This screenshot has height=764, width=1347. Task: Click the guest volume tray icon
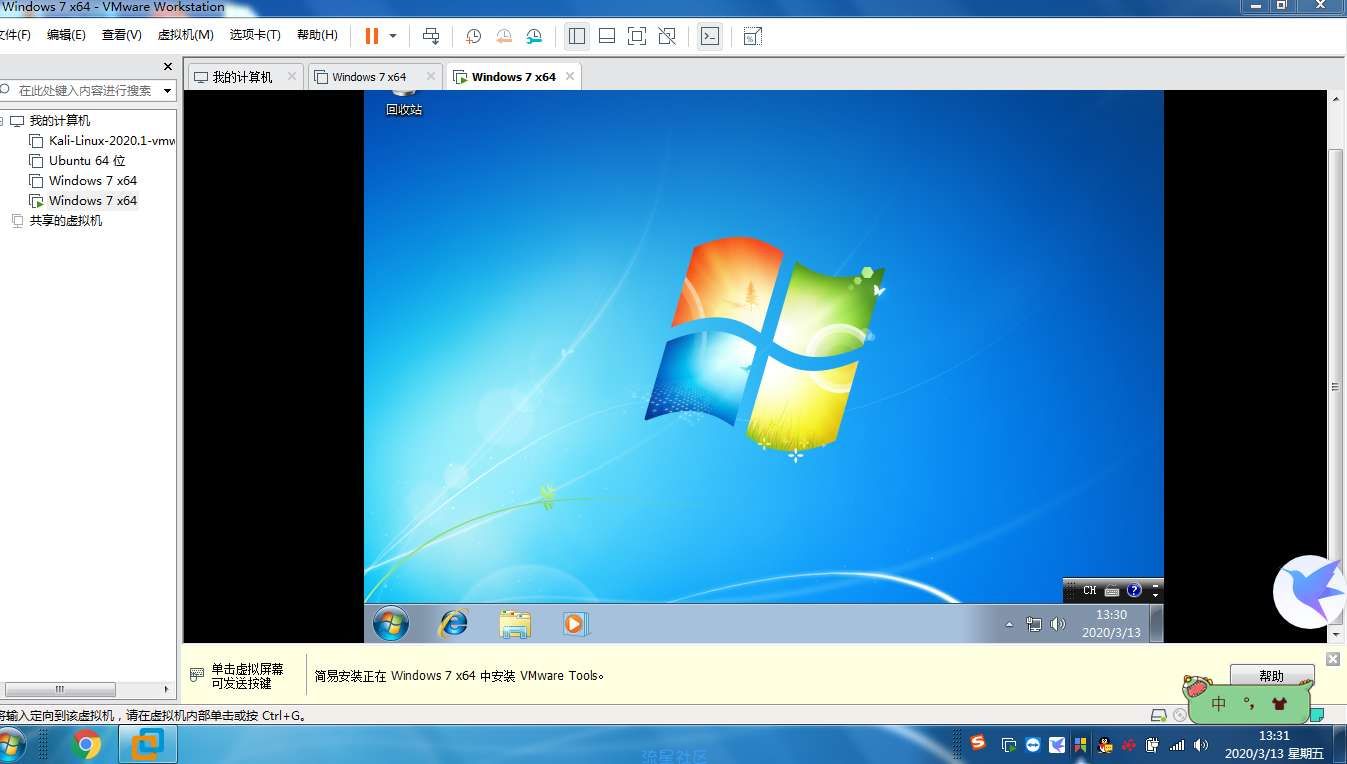tap(1058, 625)
